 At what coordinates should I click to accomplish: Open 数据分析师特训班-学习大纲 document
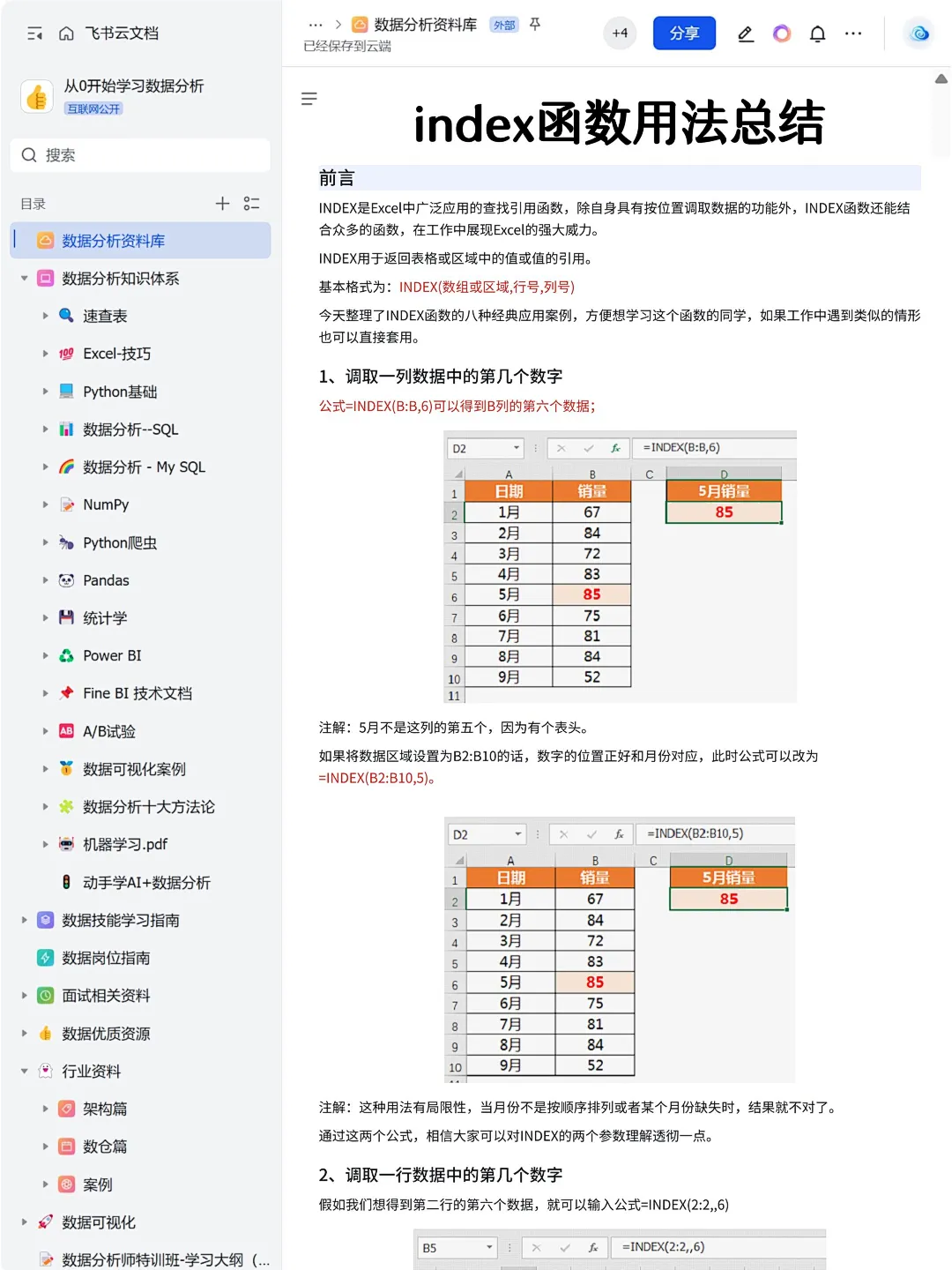[x=166, y=1259]
